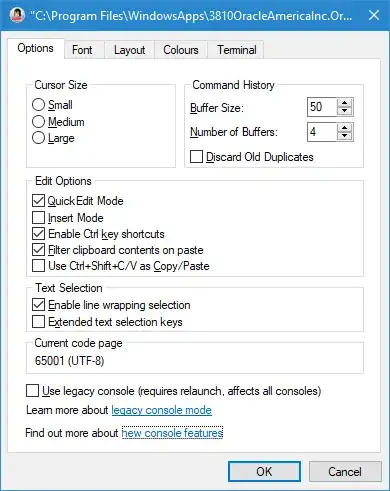This screenshot has height=491, width=390.
Task: Click the Number of Buffers input field
Action: [x=322, y=132]
